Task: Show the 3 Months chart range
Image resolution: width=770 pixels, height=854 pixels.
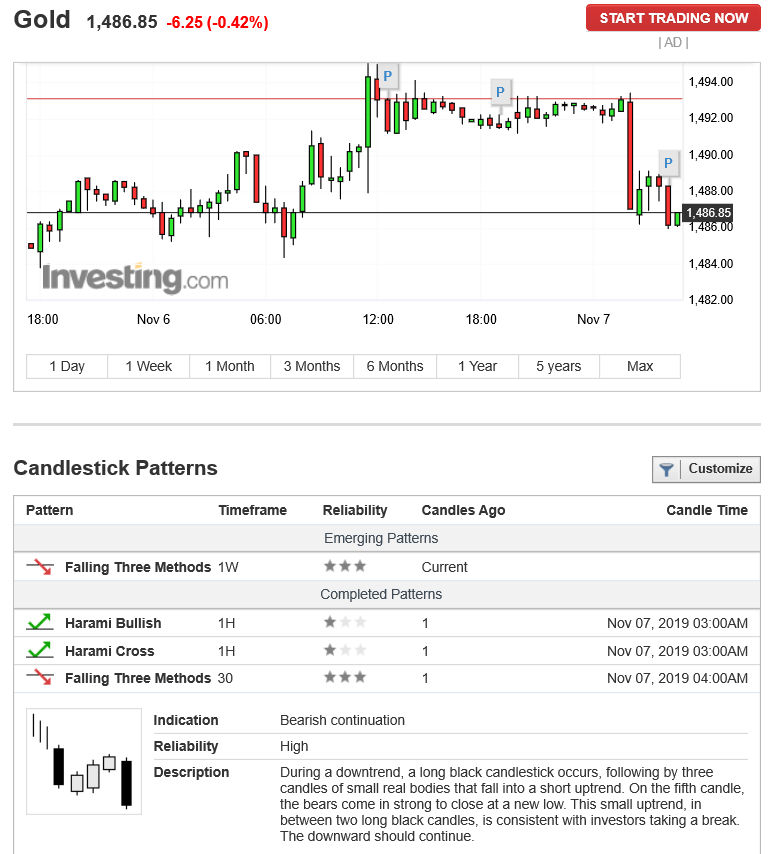Action: [312, 366]
